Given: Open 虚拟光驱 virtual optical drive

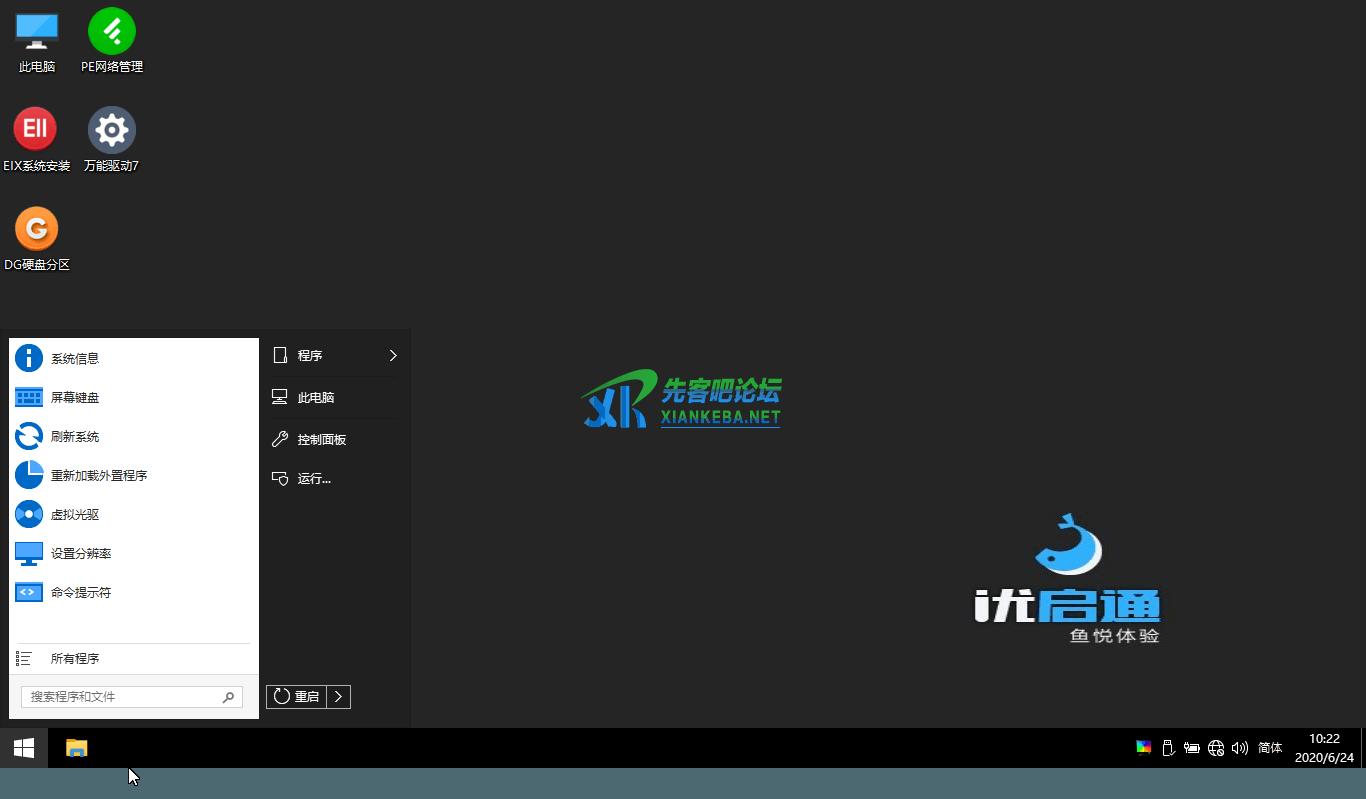Looking at the screenshot, I should coord(72,514).
